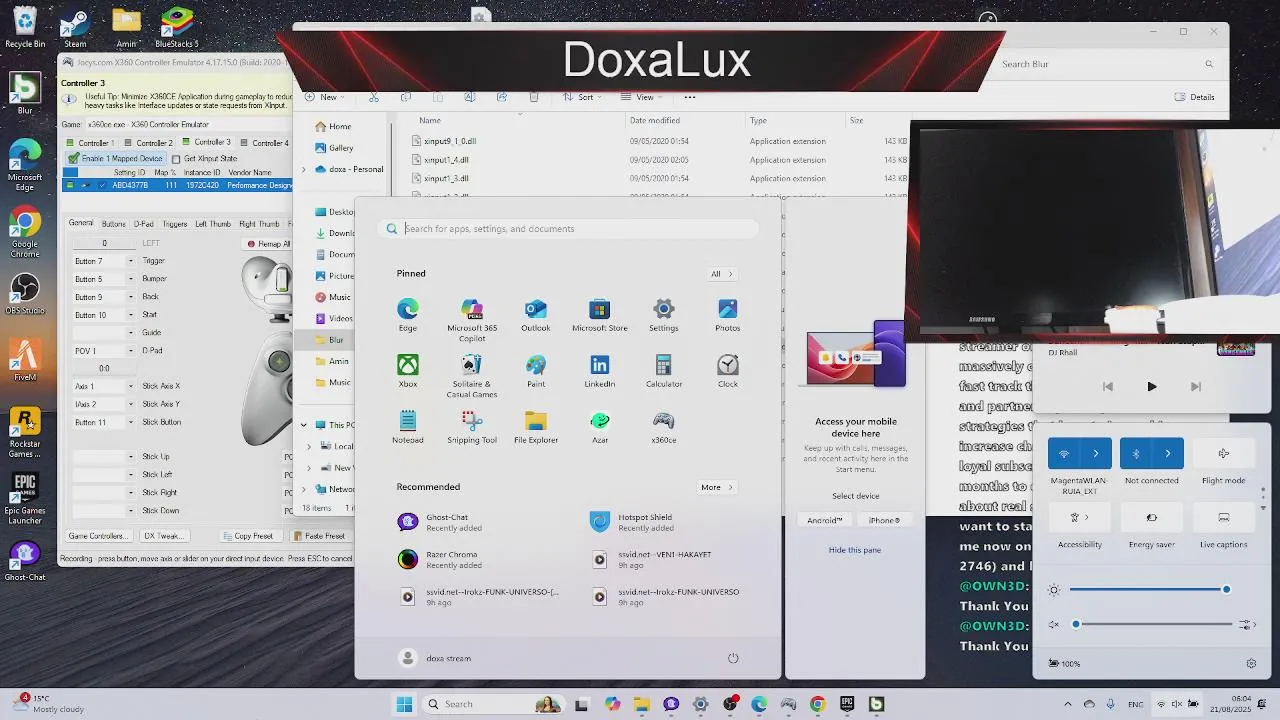This screenshot has width=1280, height=720.
Task: Play media in quick settings player
Action: click(1151, 386)
